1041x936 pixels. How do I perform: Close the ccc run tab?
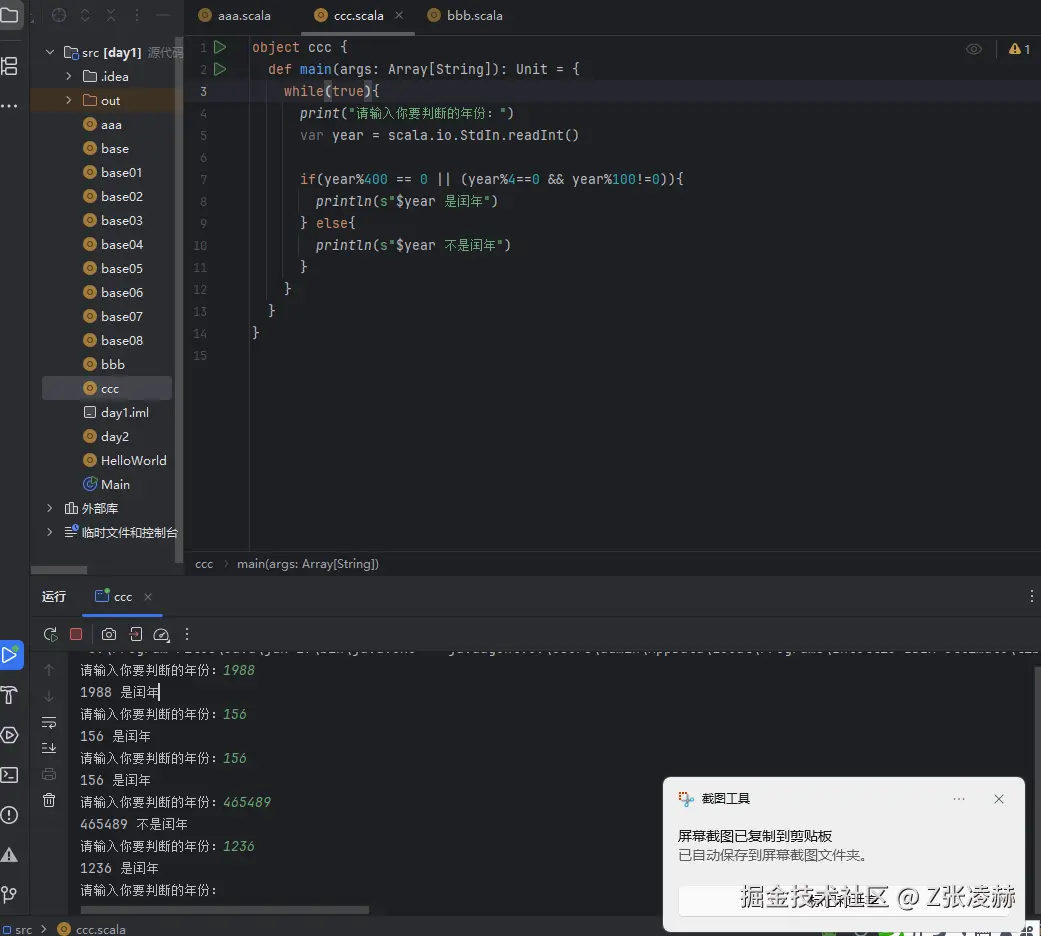pos(148,597)
